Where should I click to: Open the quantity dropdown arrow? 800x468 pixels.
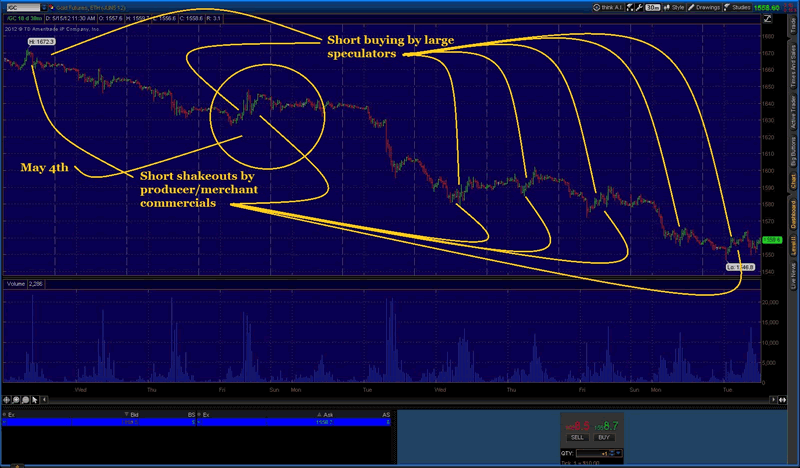[618, 453]
